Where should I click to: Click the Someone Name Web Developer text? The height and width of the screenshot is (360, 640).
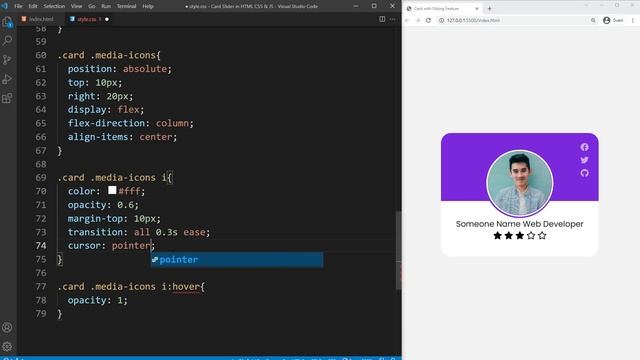tap(520, 224)
